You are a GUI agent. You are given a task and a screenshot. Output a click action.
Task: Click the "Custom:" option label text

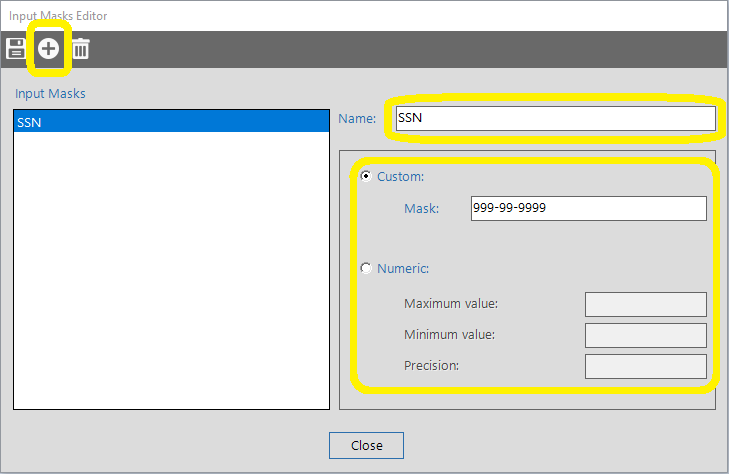[400, 176]
